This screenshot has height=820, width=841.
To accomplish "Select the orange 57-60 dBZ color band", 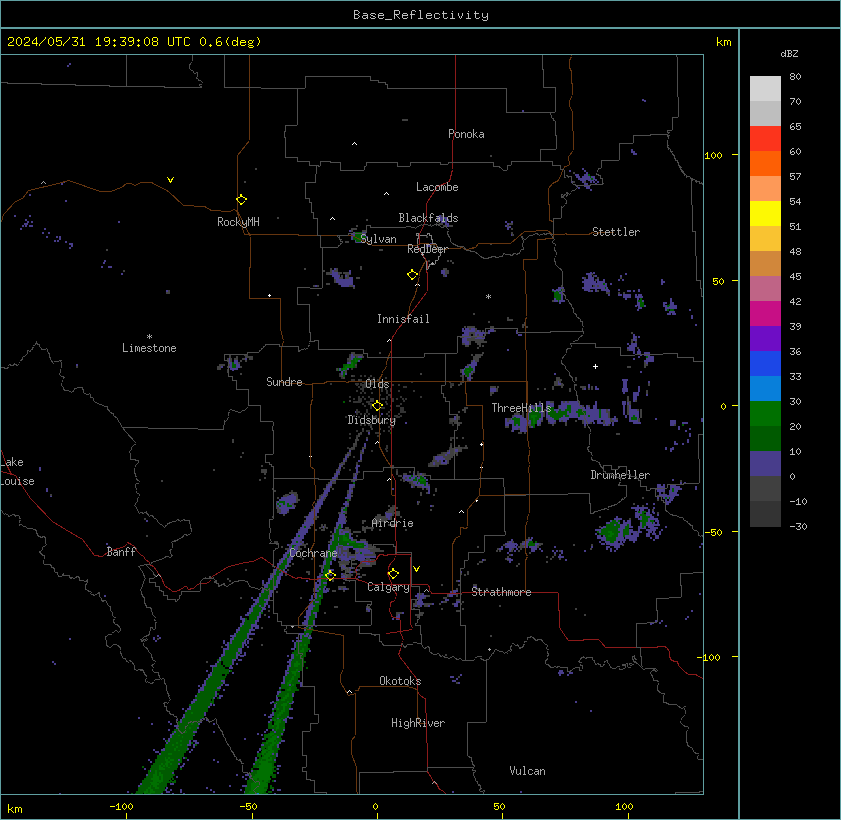I will pyautogui.click(x=765, y=164).
